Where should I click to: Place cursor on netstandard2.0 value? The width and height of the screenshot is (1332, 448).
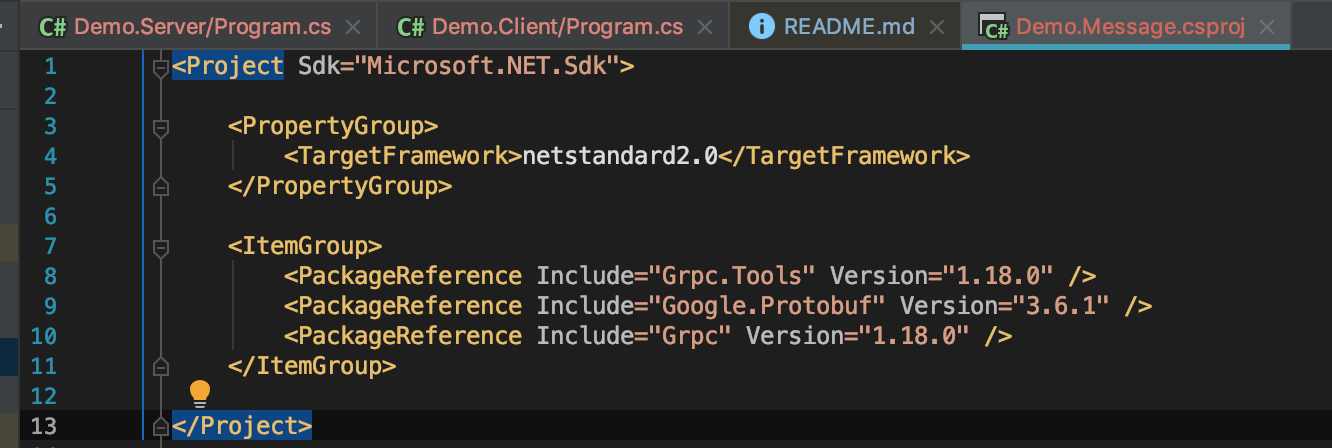(x=620, y=156)
